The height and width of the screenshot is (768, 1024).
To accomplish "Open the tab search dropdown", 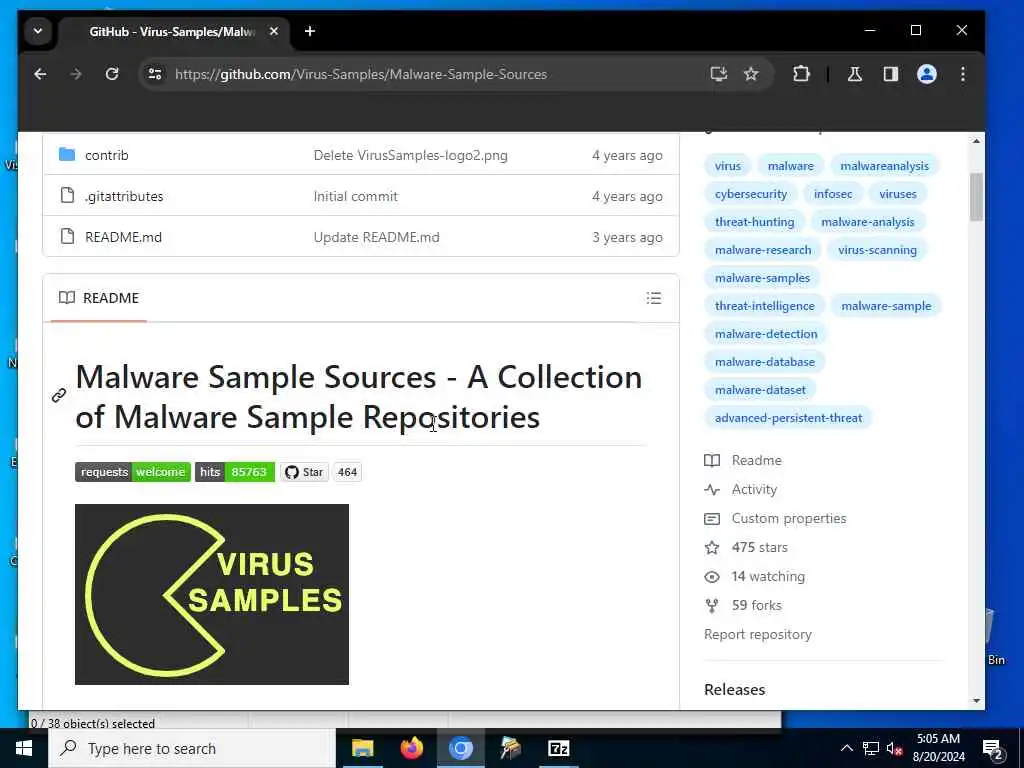I will (x=38, y=31).
